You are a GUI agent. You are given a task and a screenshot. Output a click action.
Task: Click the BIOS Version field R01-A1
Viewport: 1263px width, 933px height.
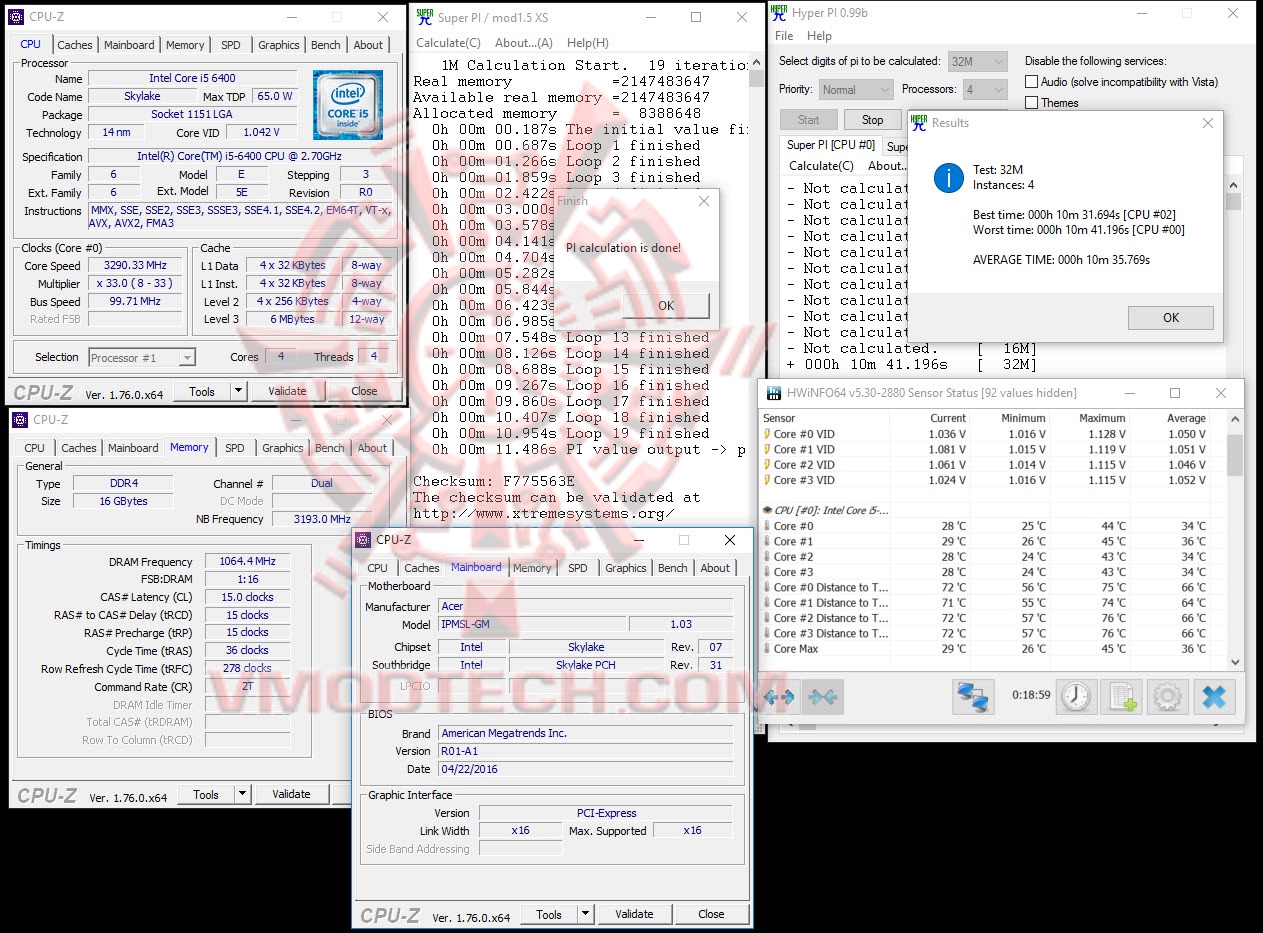click(586, 751)
